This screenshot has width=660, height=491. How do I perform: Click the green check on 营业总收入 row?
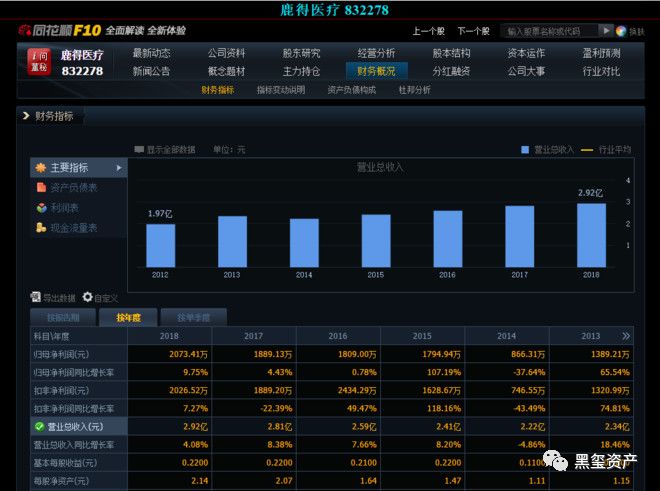[40, 427]
